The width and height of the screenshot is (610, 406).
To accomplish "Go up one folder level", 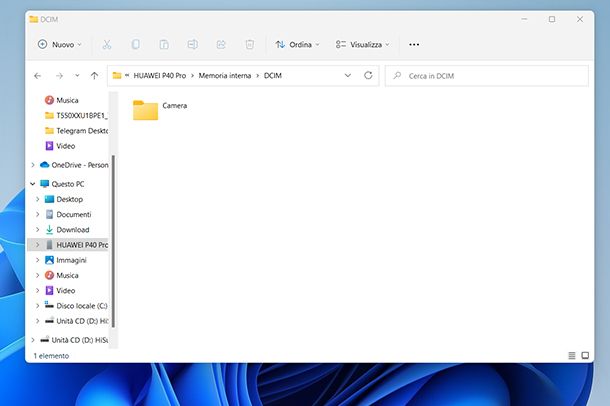I will tap(94, 76).
